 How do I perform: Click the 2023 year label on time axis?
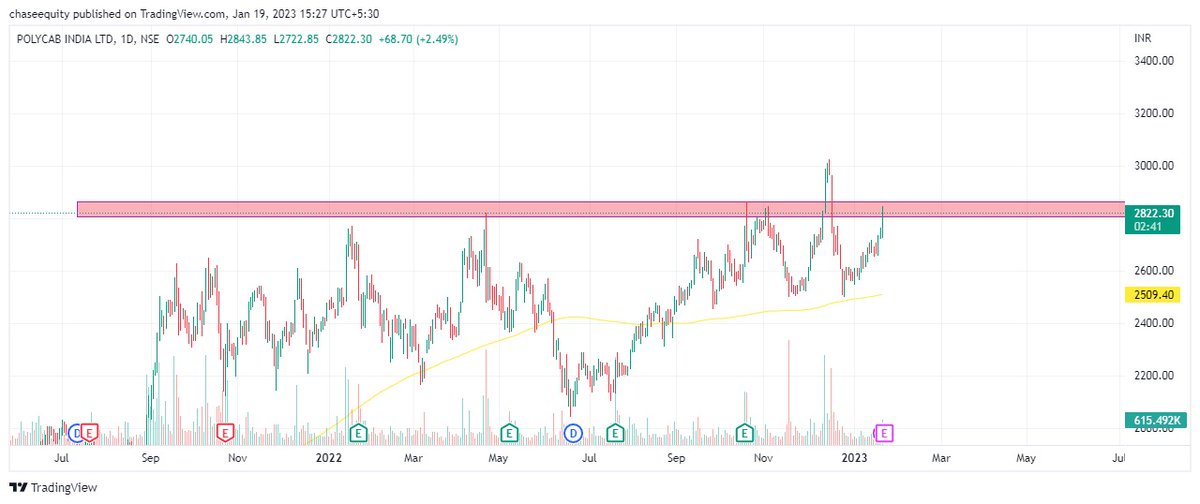coord(853,458)
